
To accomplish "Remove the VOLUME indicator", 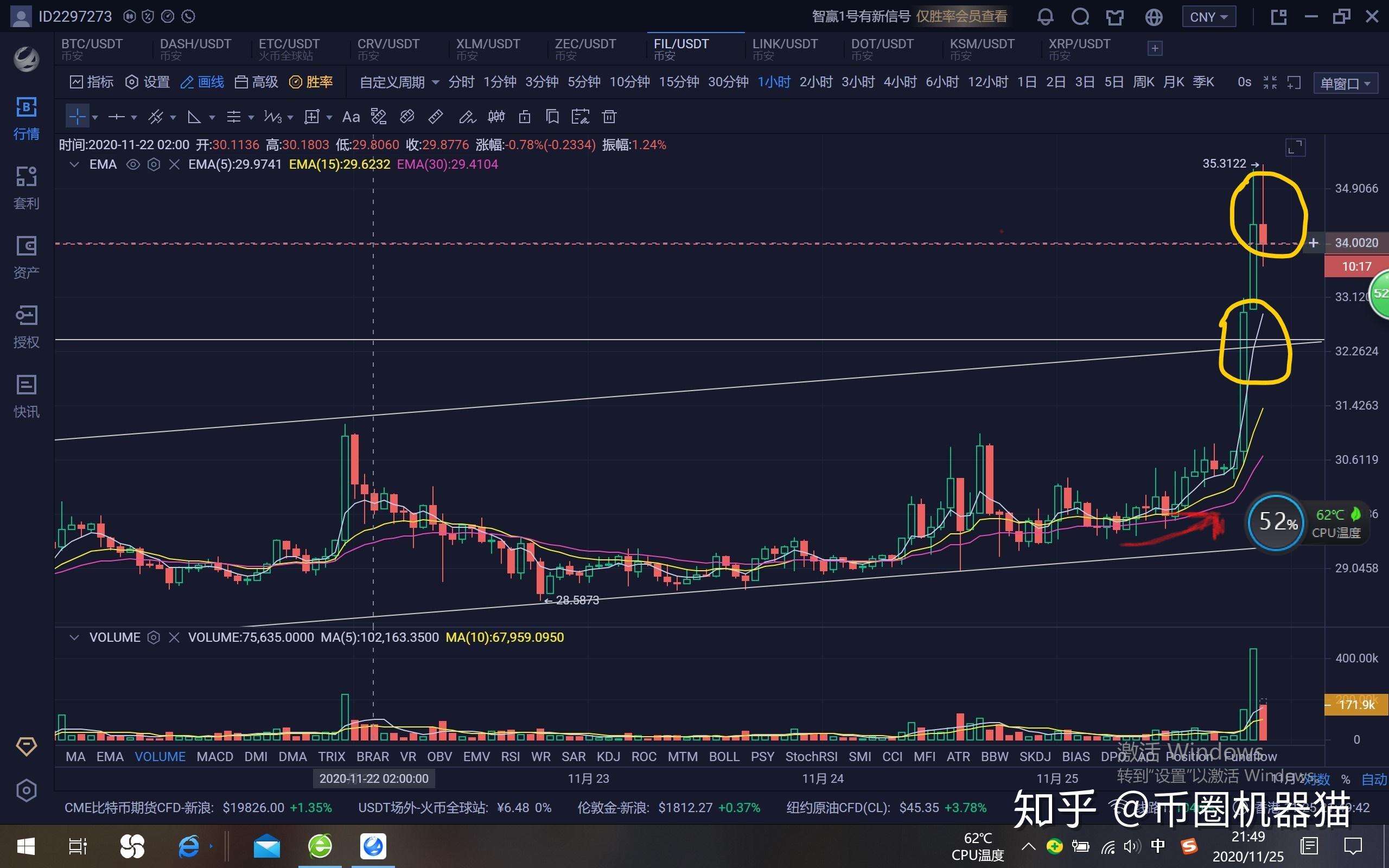I will click(174, 637).
